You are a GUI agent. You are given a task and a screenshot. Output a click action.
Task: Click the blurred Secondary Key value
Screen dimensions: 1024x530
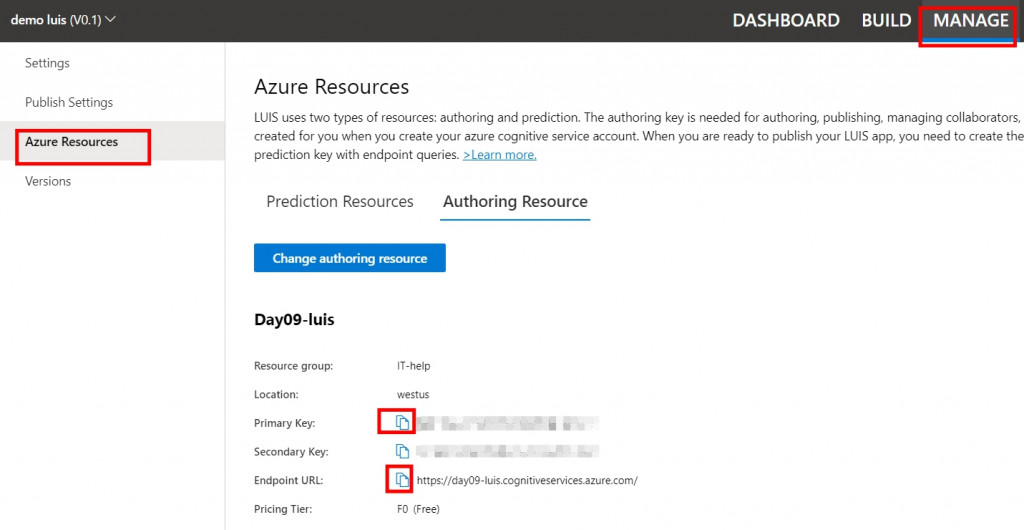point(507,452)
